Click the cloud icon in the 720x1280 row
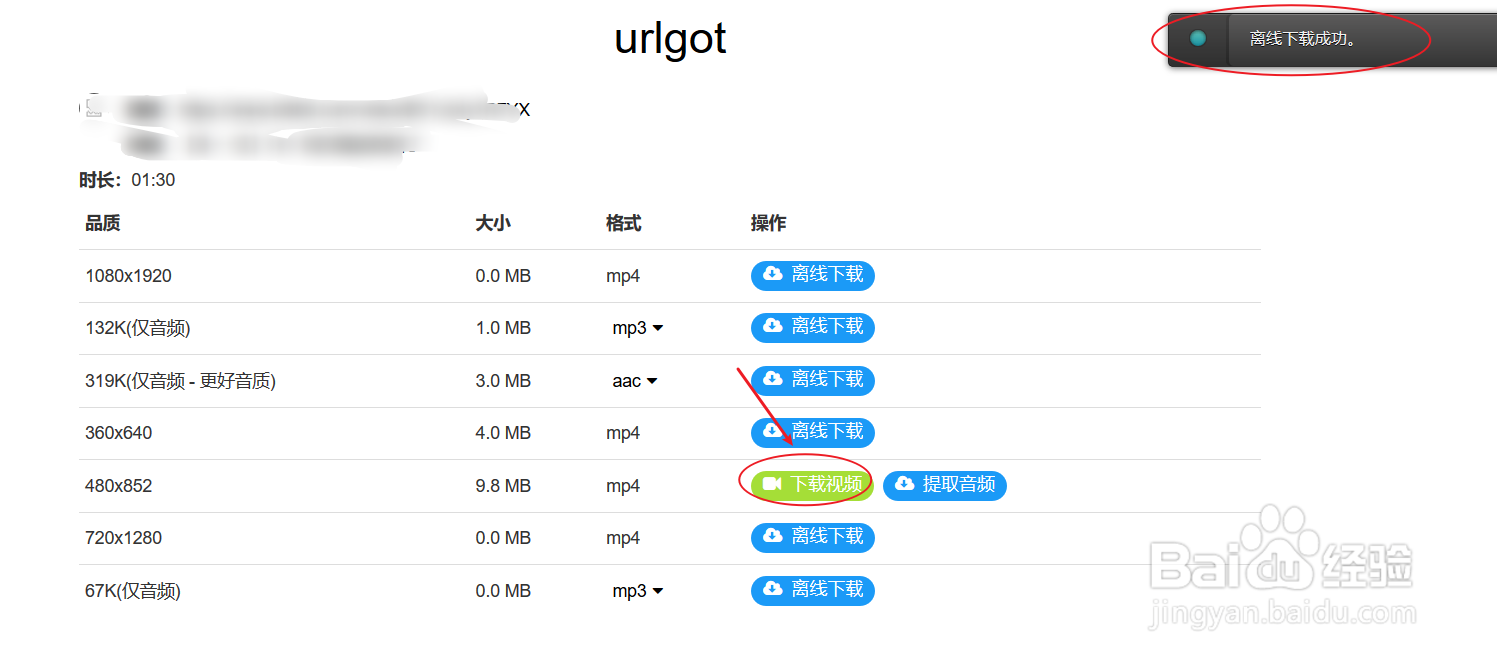This screenshot has height=664, width=1497. pyautogui.click(x=772, y=537)
